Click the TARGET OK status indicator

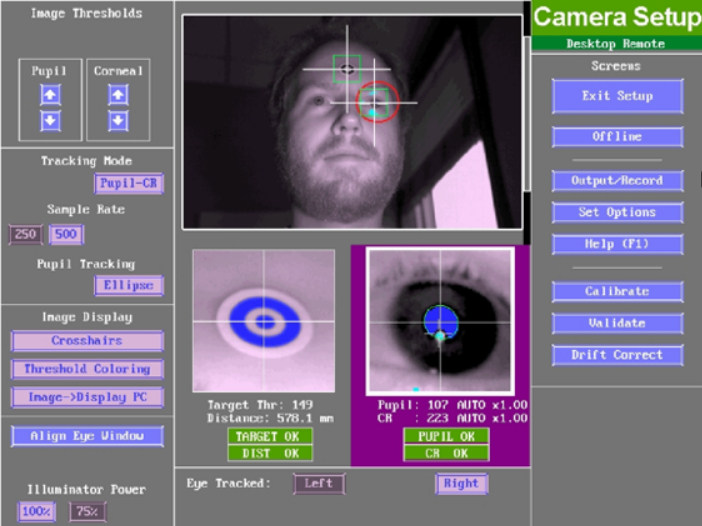click(270, 436)
